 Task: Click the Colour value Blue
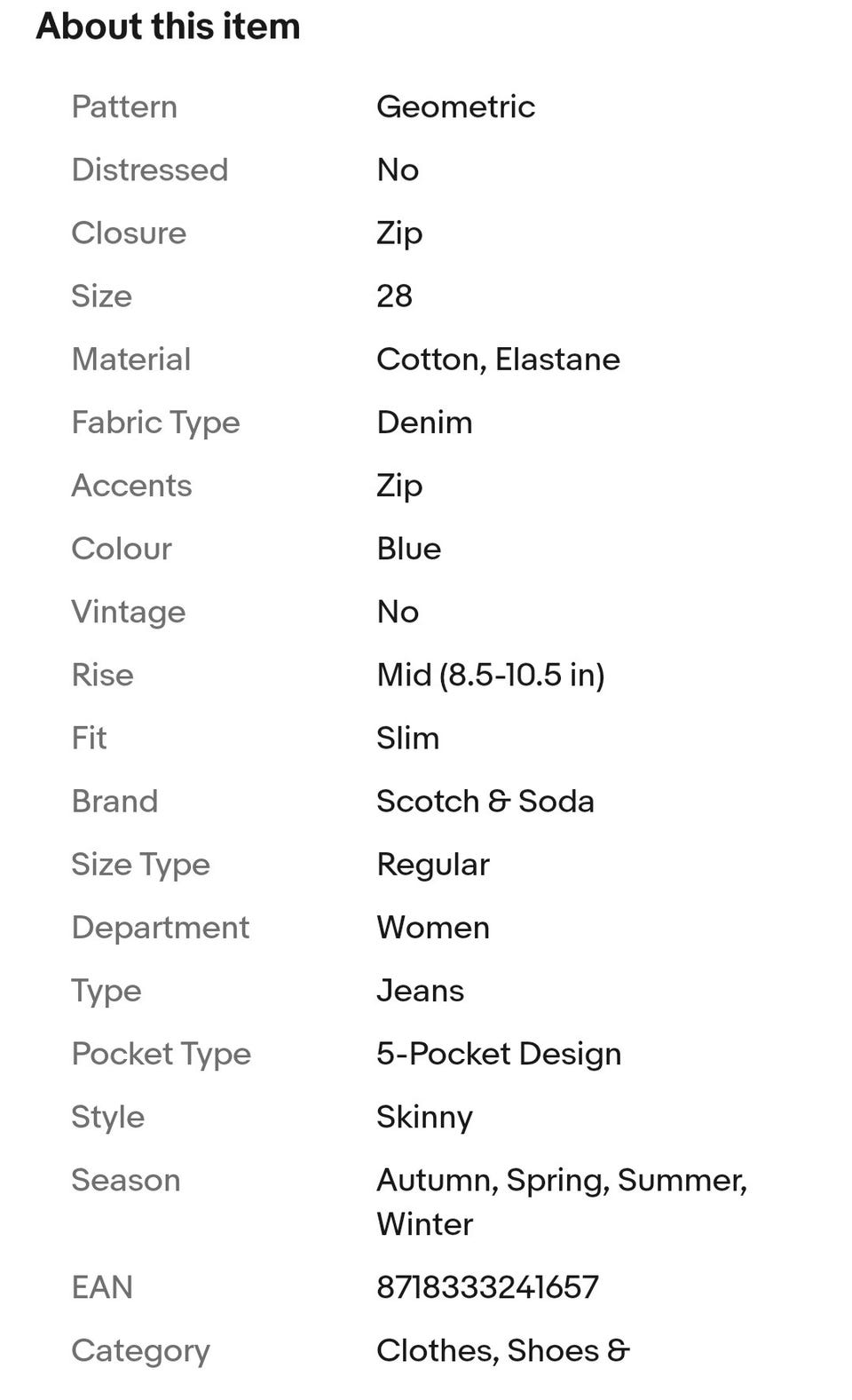(409, 549)
